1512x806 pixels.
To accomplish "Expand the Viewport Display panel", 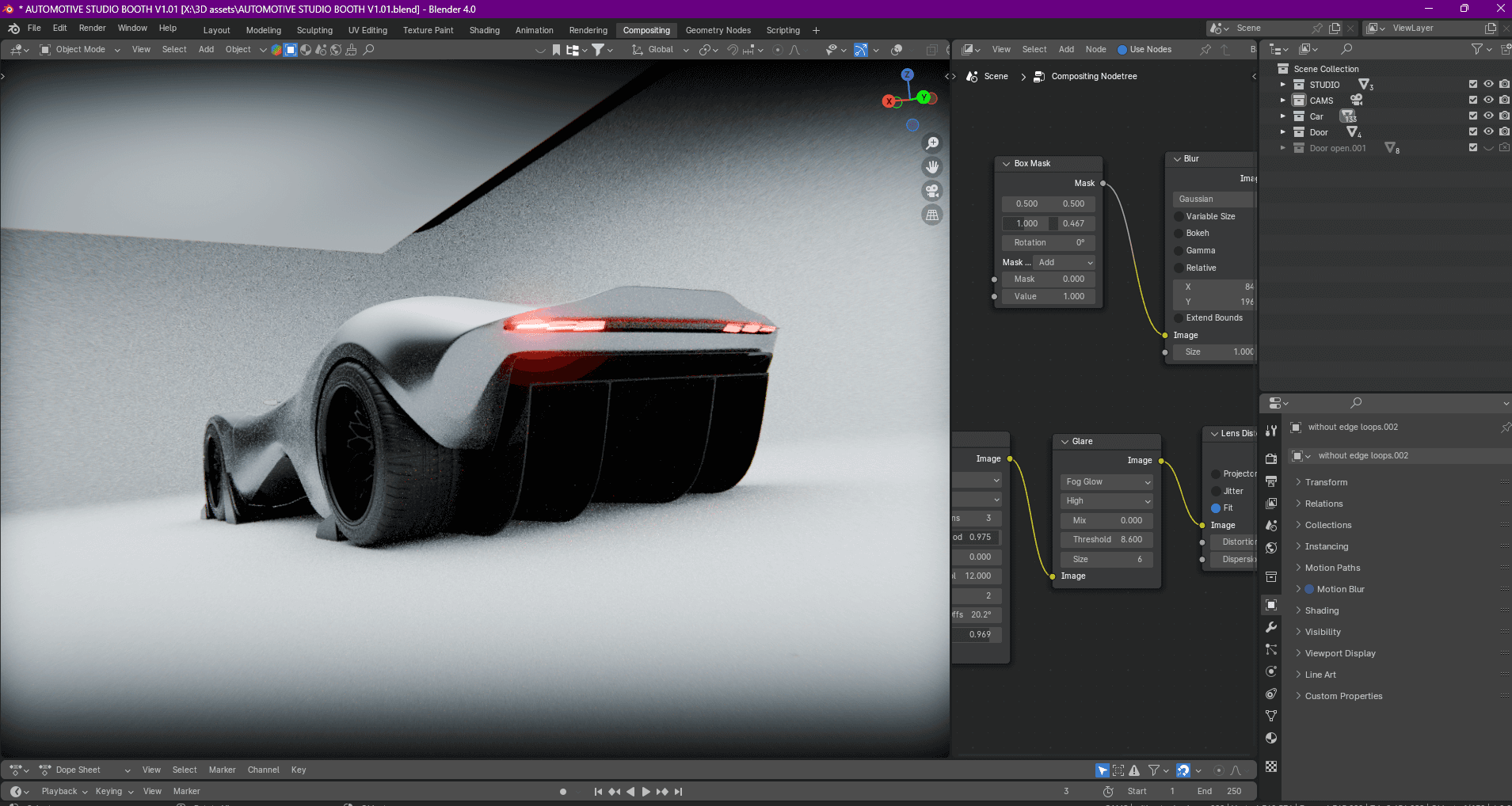I will 1340,653.
